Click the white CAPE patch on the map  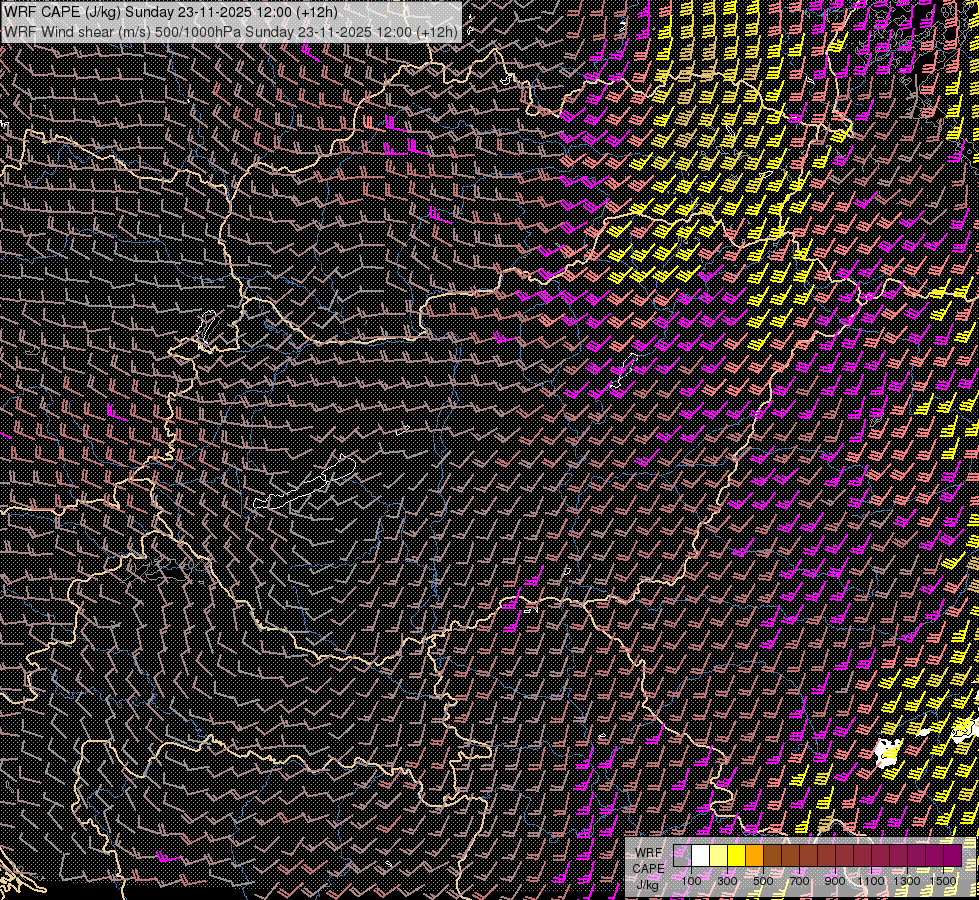886,750
